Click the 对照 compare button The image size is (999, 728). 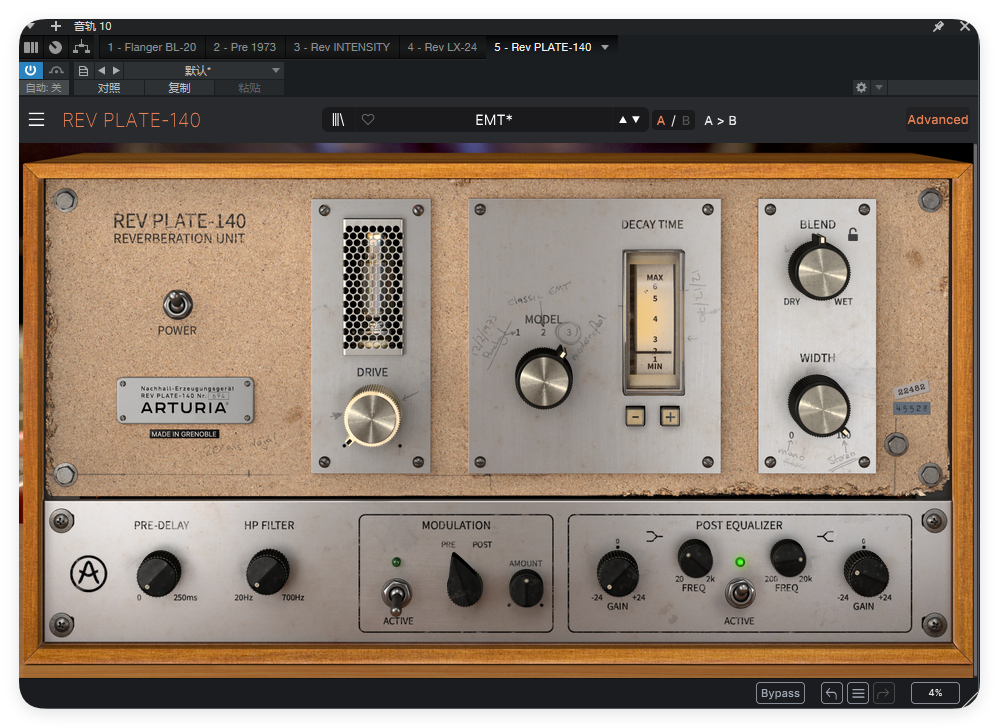tap(108, 88)
